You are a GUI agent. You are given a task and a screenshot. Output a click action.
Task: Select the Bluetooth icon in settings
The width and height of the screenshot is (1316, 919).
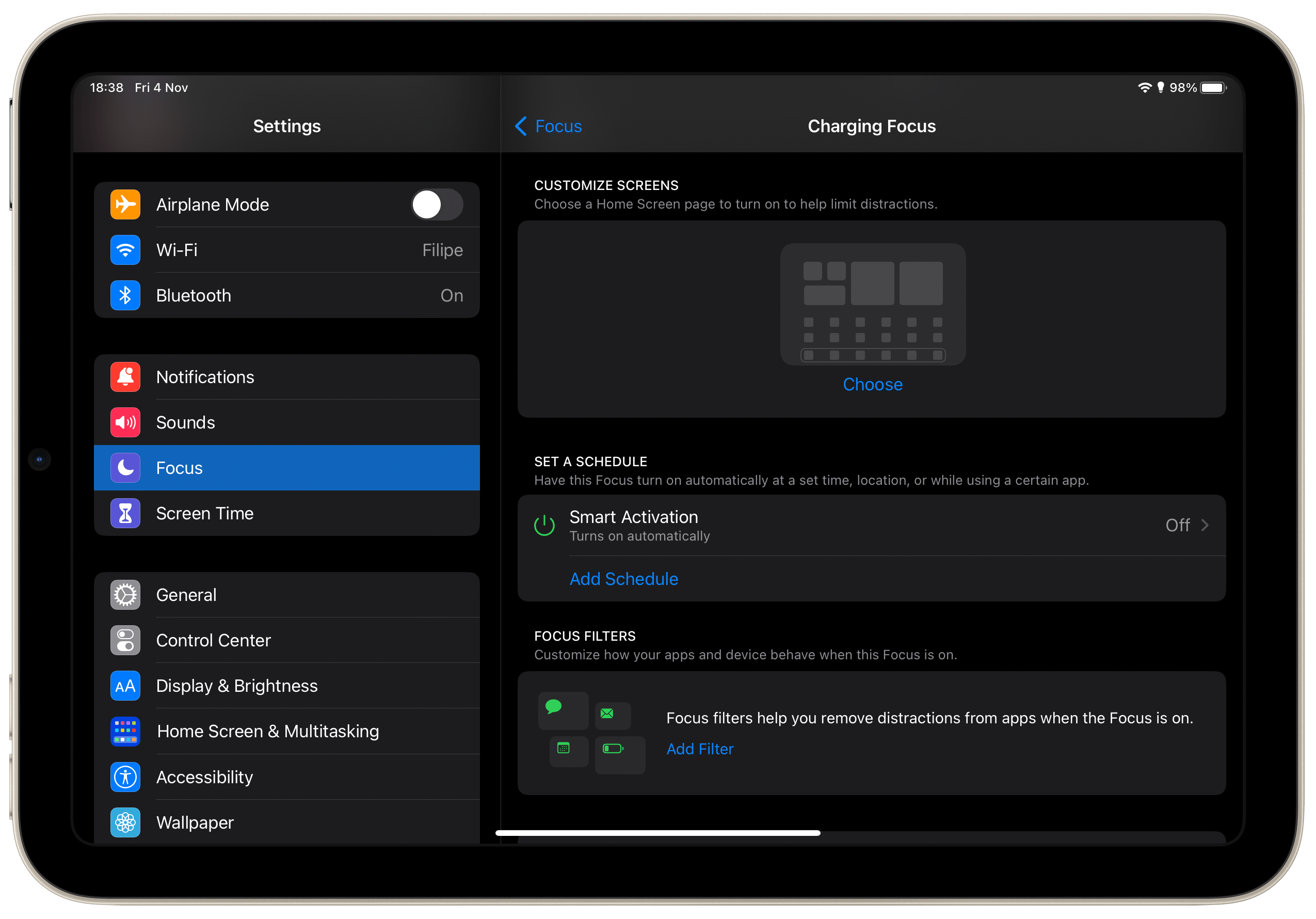[128, 296]
